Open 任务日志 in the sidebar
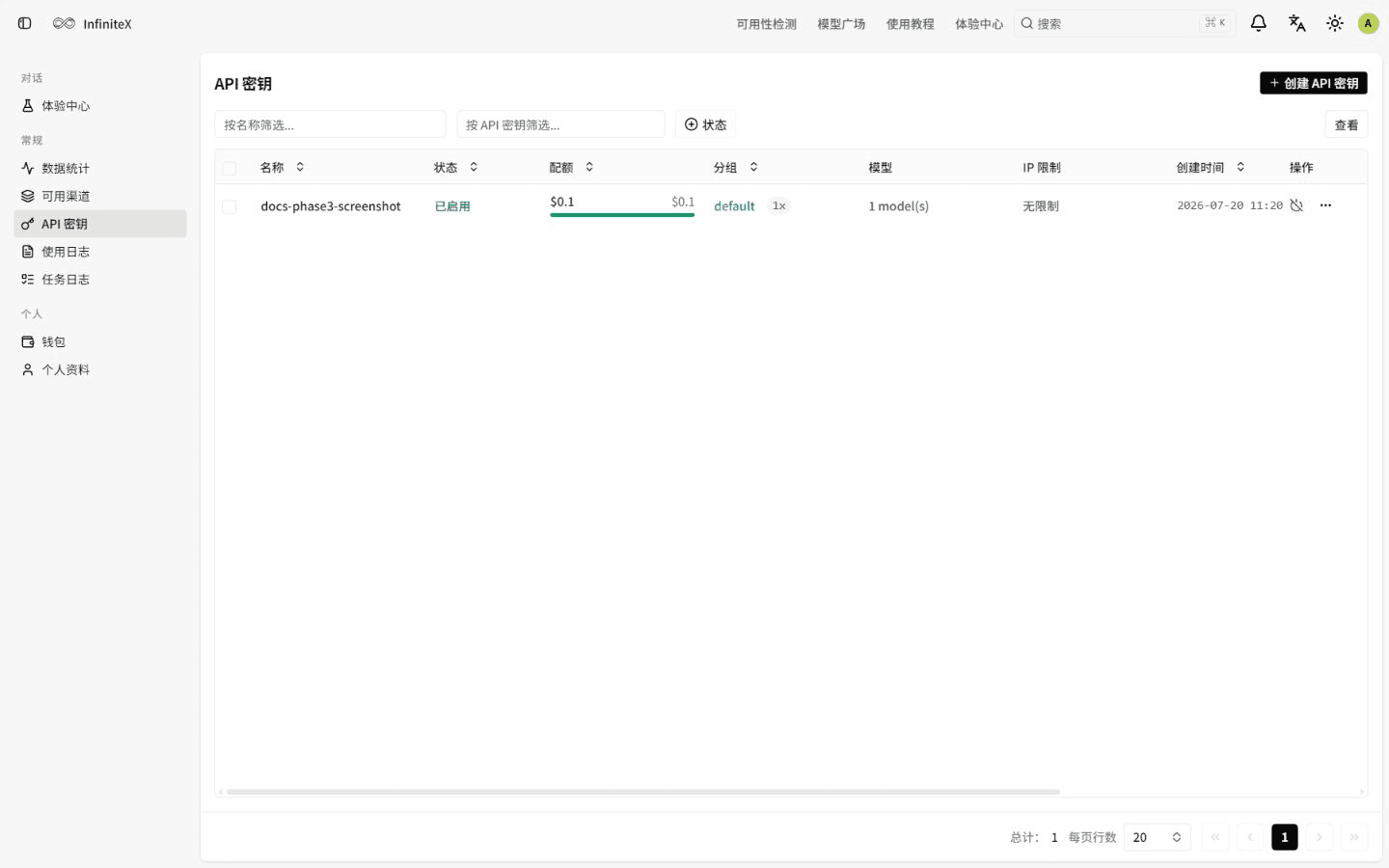The height and width of the screenshot is (868, 1389). tap(100, 280)
